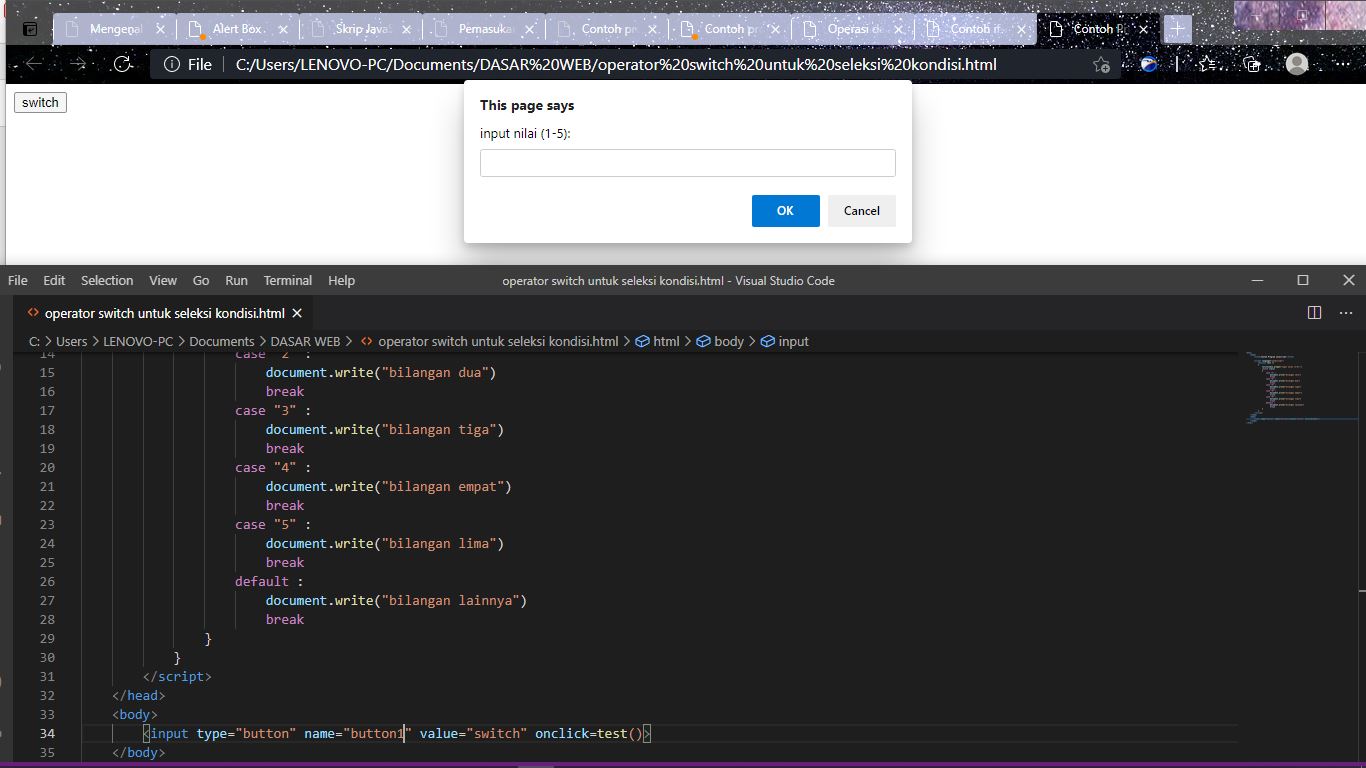Click the html breadcrumb item
Viewport: 1366px width, 768px height.
pyautogui.click(x=665, y=341)
